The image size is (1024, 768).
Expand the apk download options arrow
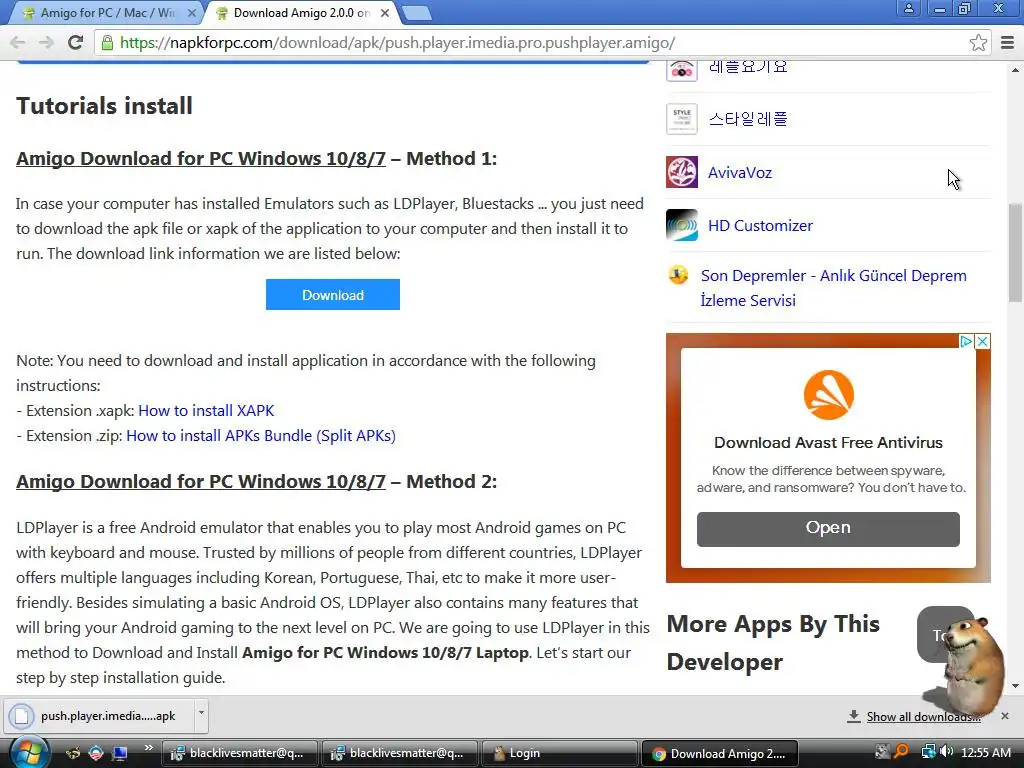coord(201,714)
